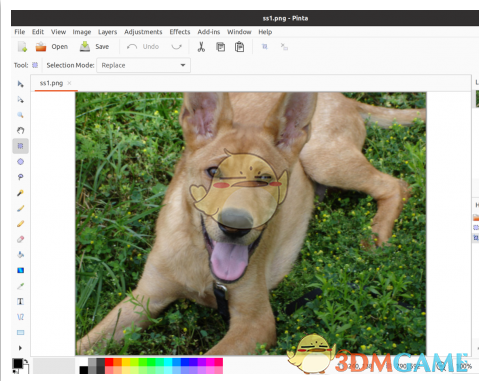Select the Pan hand tool
The height and width of the screenshot is (381, 479).
coord(20,130)
